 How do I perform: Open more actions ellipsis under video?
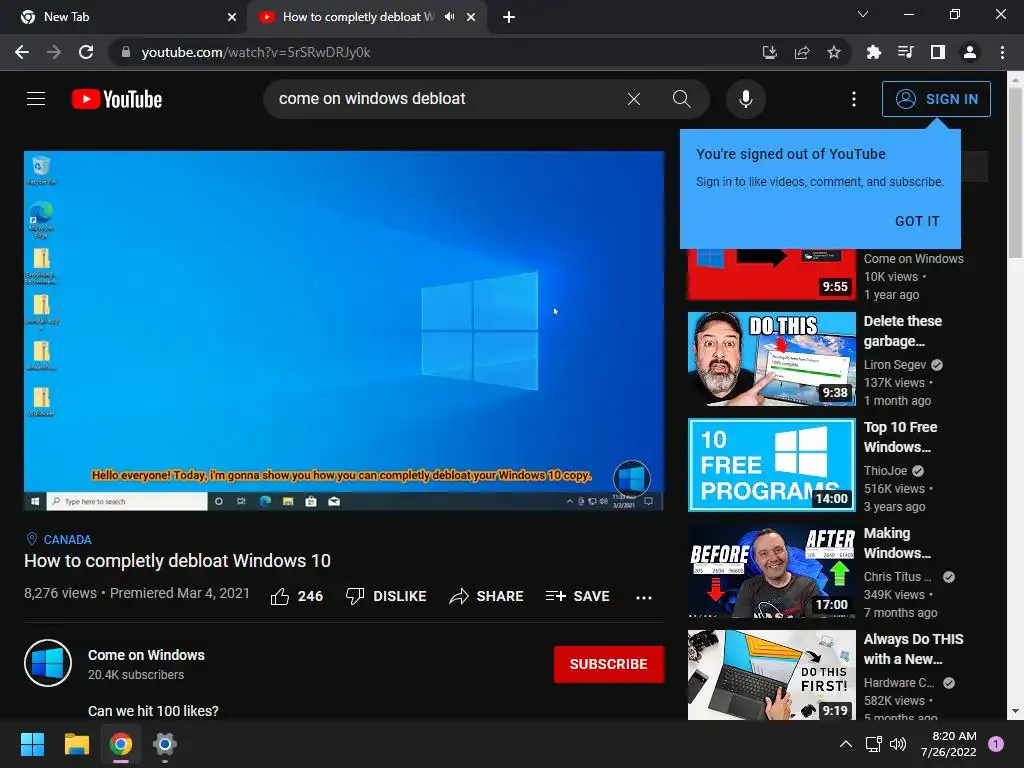(x=644, y=597)
